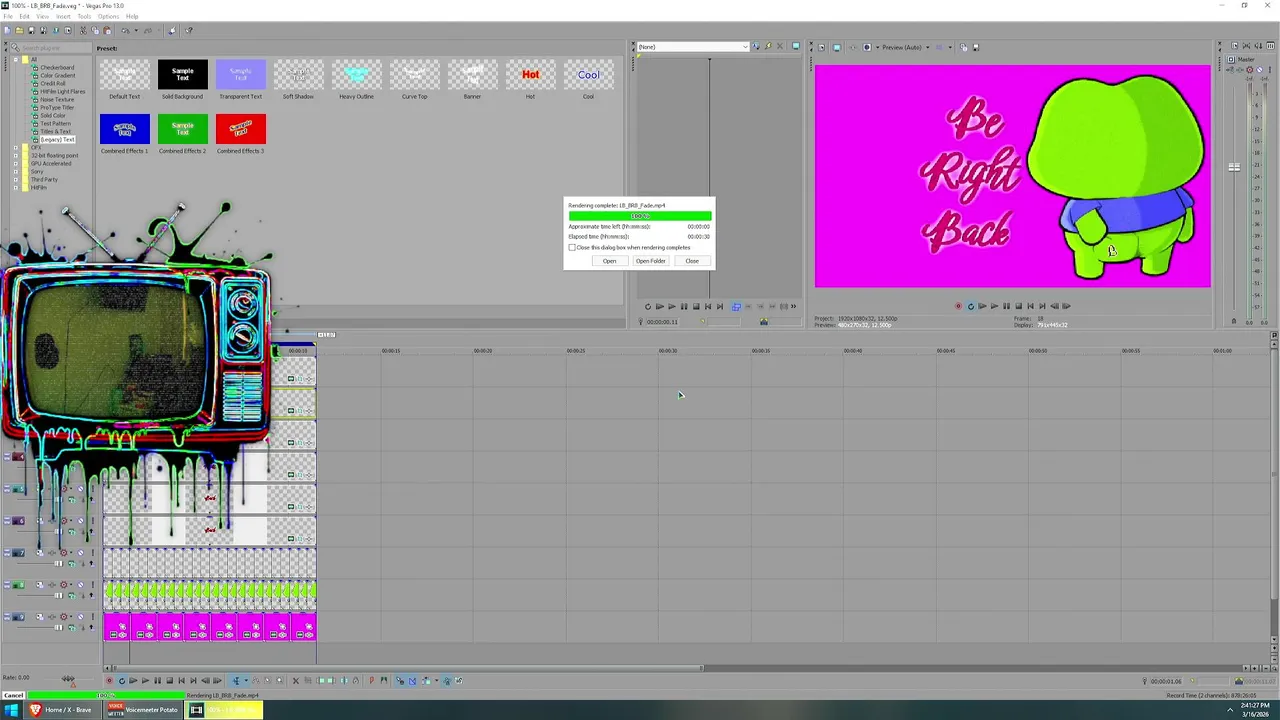The height and width of the screenshot is (720, 1280).
Task: Click Video Preview on External Monitor icon
Action: (837, 47)
